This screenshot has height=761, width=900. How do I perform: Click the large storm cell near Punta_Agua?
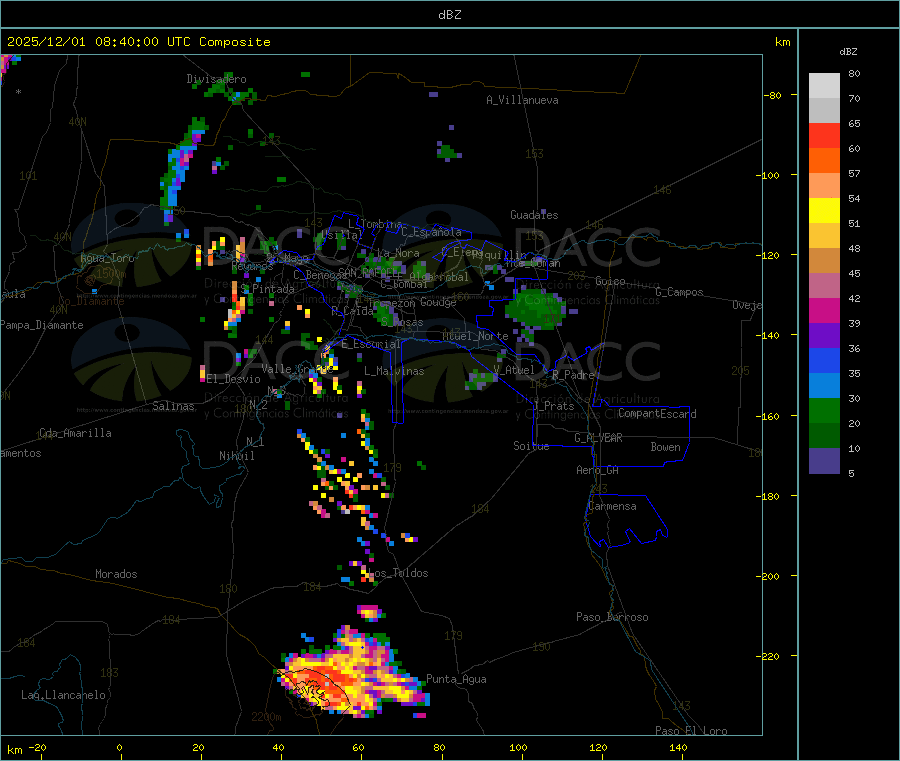click(x=354, y=673)
